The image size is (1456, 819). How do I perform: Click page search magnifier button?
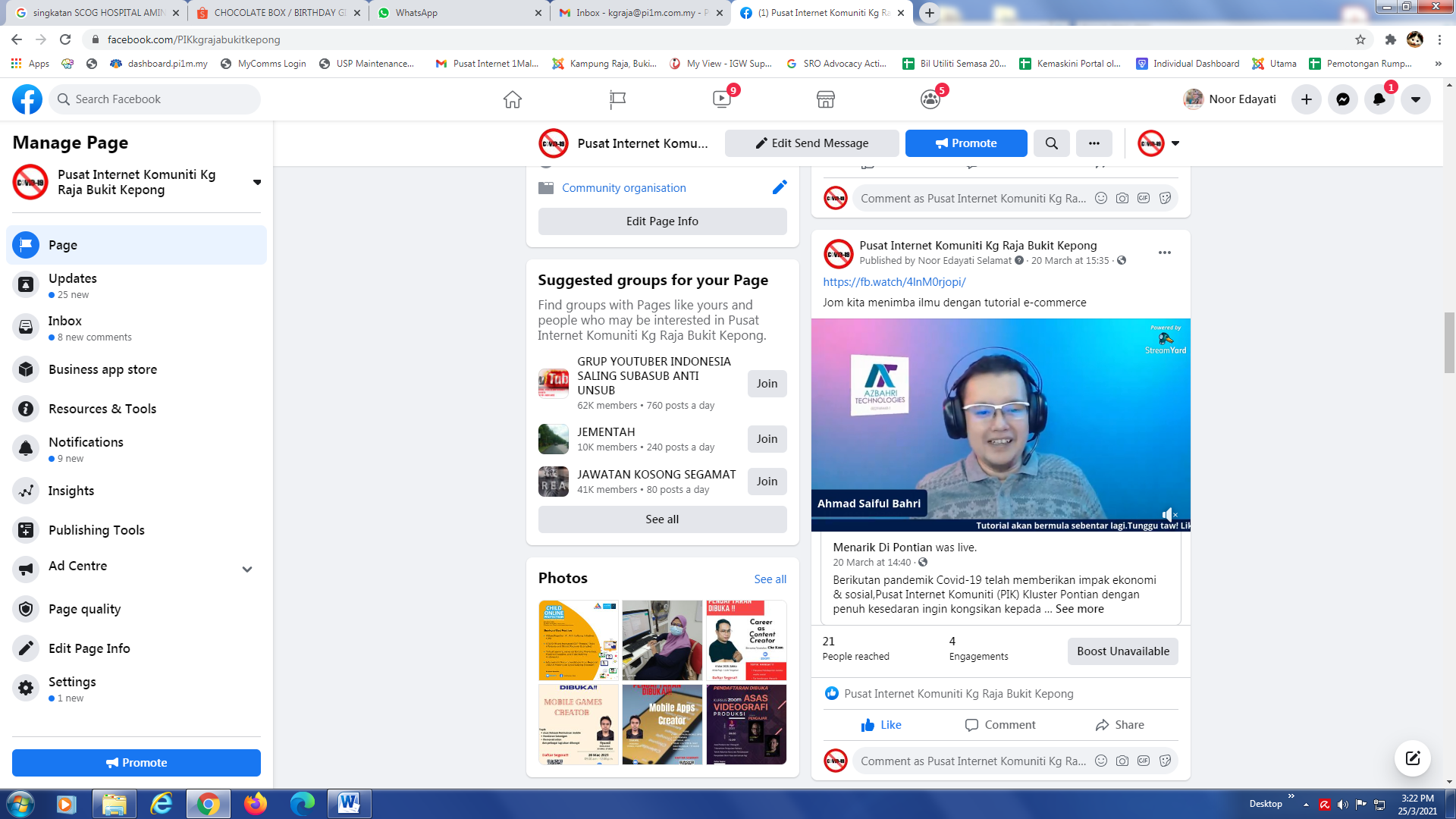[x=1051, y=143]
